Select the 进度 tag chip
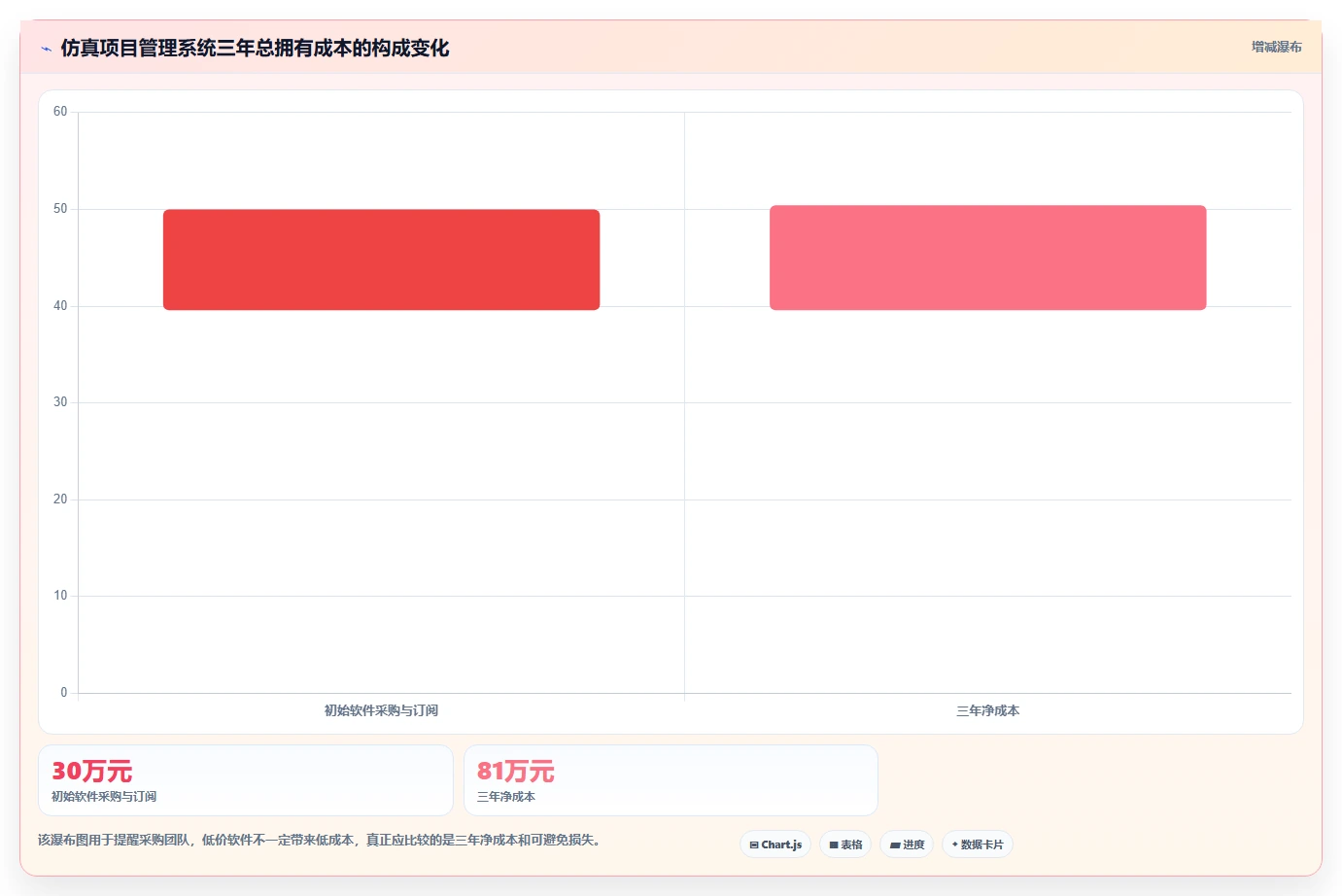This screenshot has height=896, width=1342. tap(907, 844)
